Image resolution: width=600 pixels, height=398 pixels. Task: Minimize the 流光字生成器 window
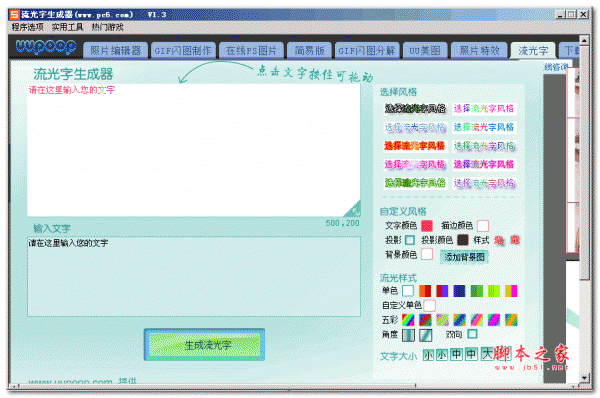(561, 15)
